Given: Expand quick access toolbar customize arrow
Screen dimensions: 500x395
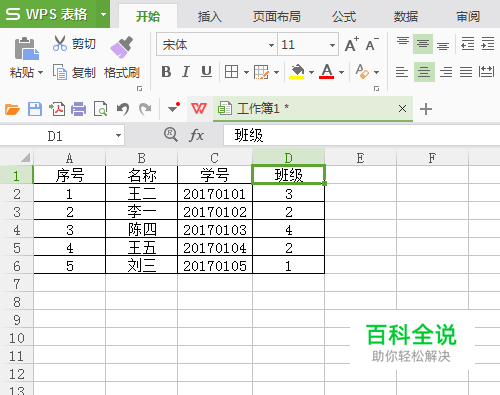Looking at the screenshot, I should (174, 108).
